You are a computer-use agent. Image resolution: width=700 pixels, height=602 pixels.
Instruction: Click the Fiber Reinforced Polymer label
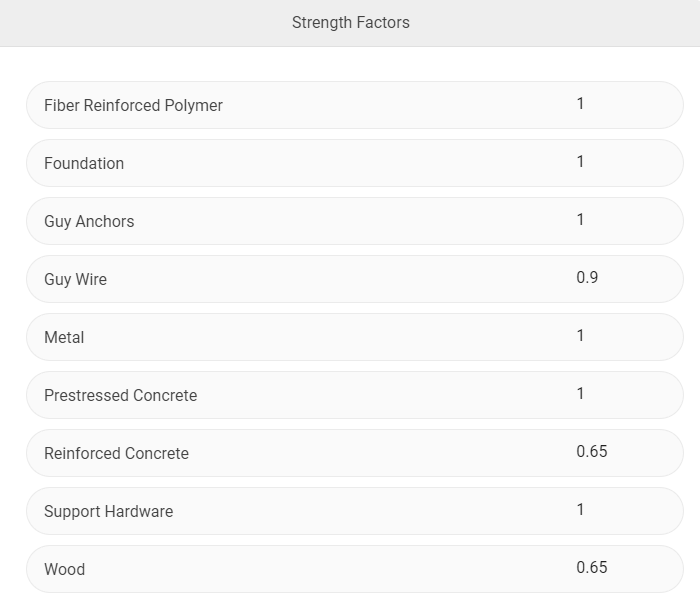pos(133,105)
